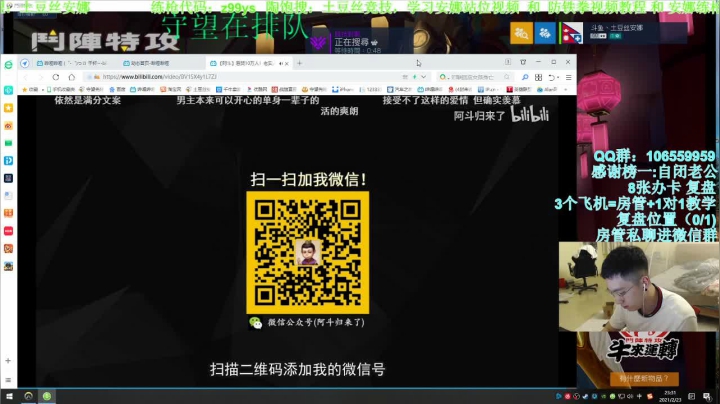The image size is (720, 404).
Task: Click the browser back arrow
Action: (25, 77)
